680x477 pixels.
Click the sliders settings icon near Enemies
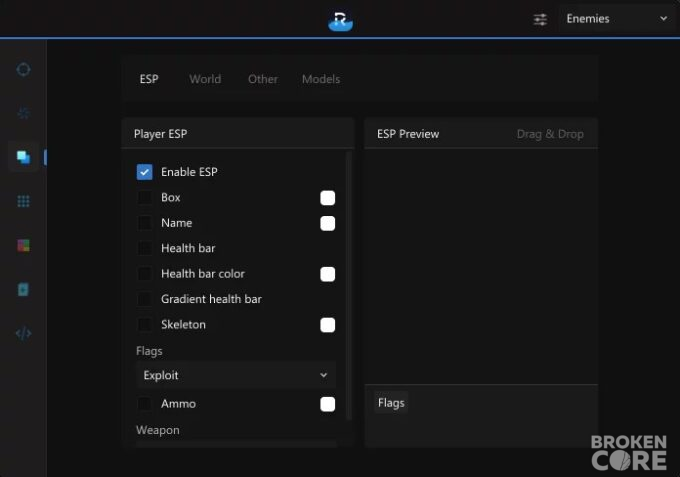tap(540, 19)
